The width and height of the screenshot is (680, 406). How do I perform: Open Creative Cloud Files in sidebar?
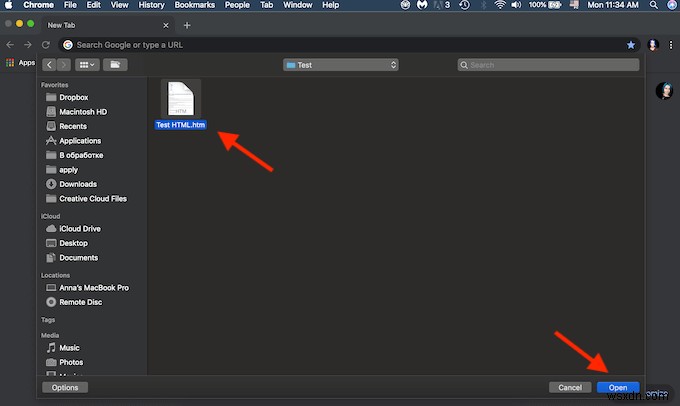(x=93, y=199)
